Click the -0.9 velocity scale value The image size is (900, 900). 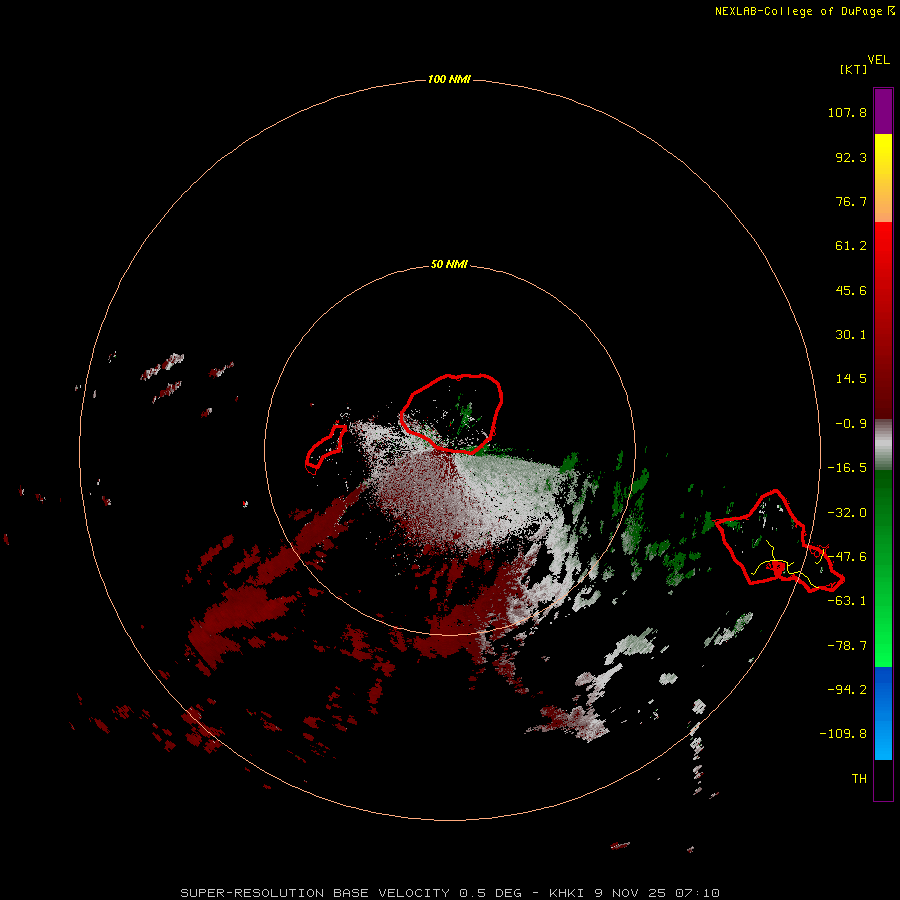851,424
